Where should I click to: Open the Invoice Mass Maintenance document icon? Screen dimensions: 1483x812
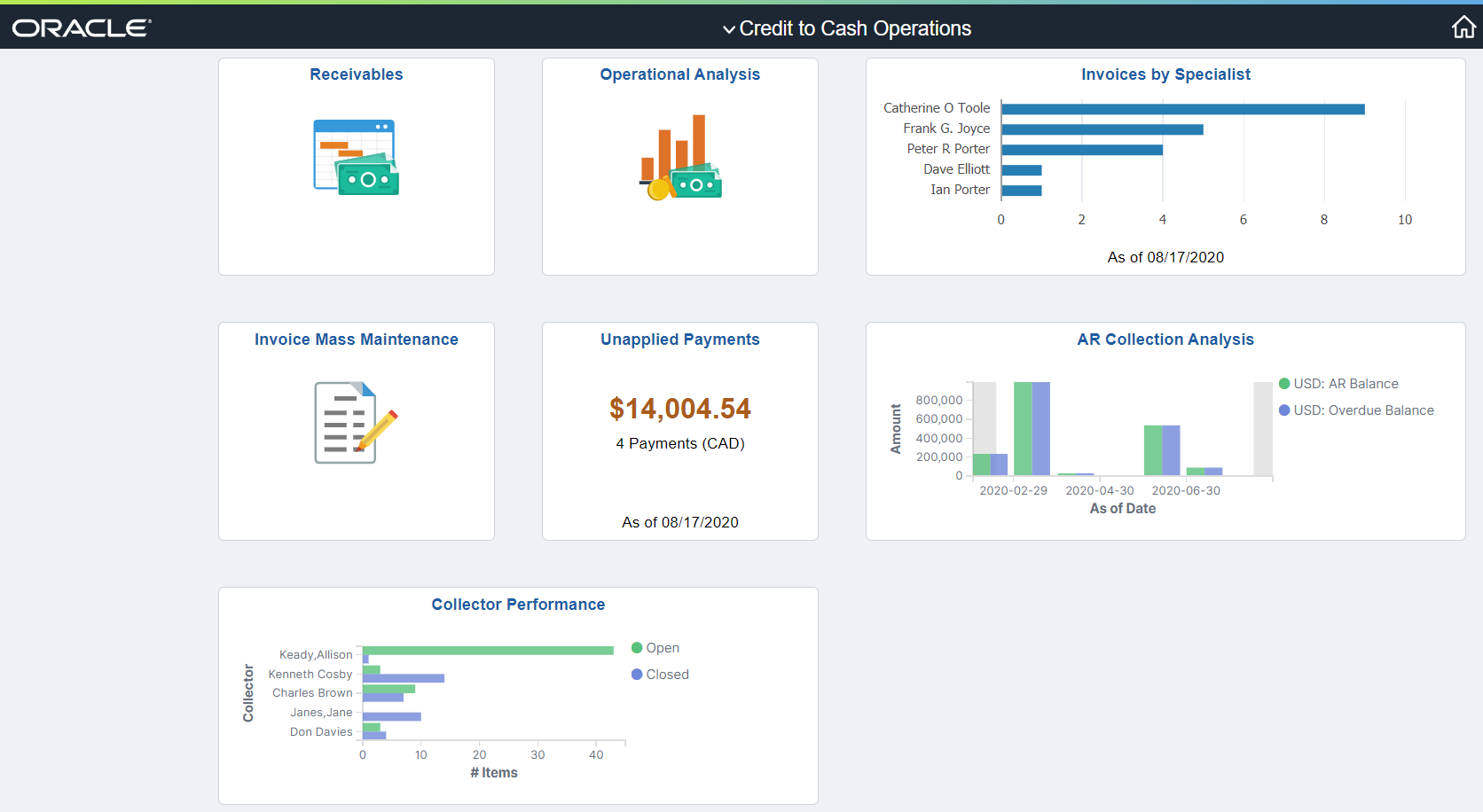(x=356, y=423)
